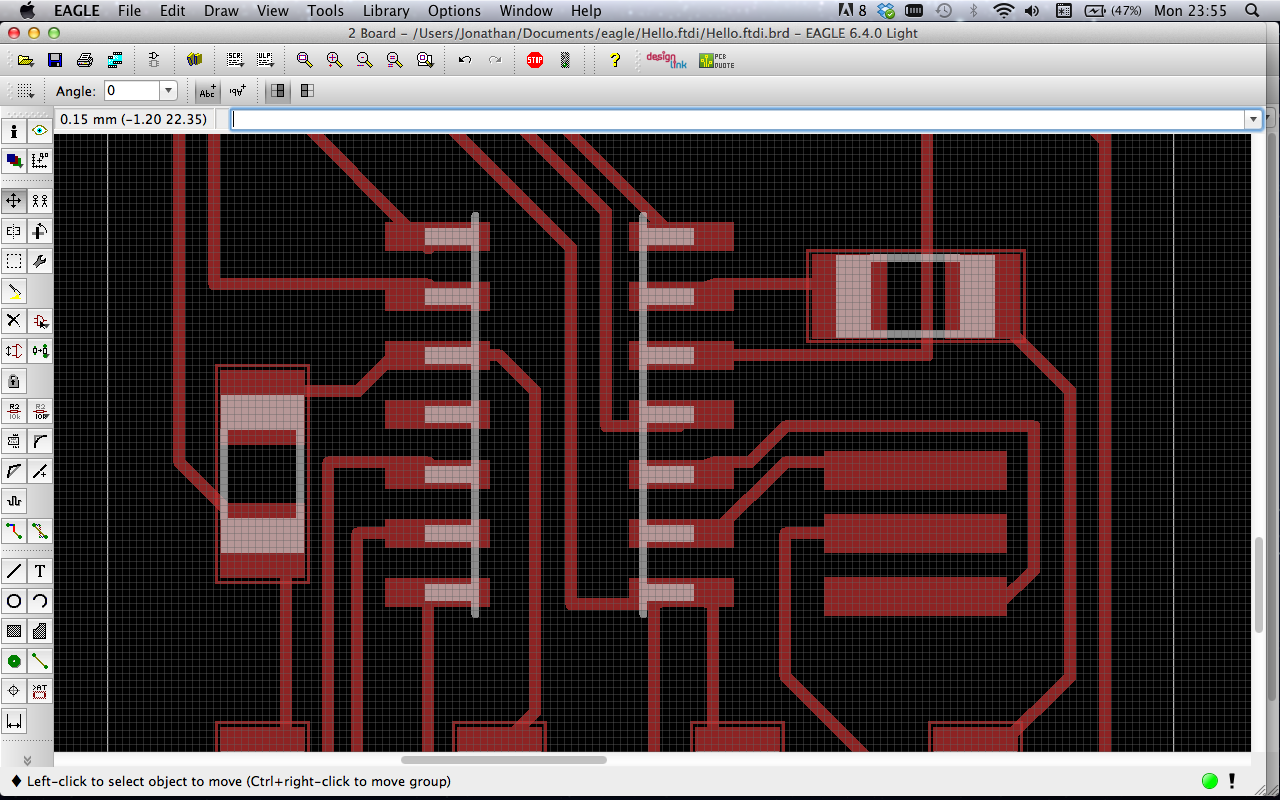The image size is (1280, 800).
Task: Select the Circle drawing tool
Action: (x=14, y=601)
